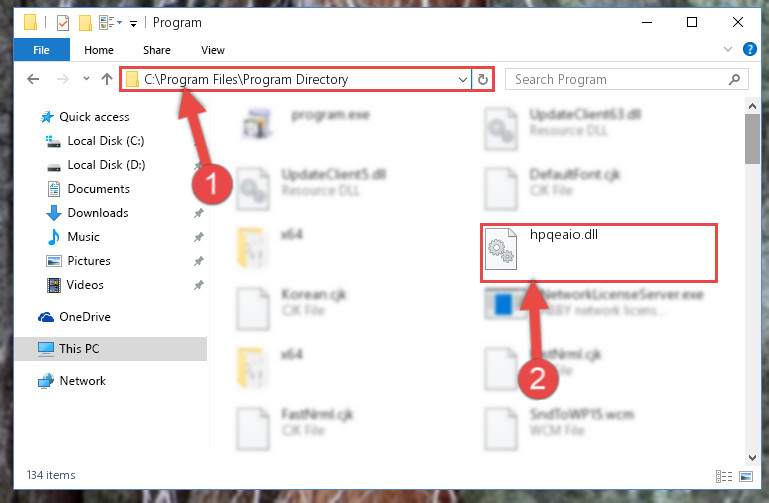Click the vertical scrollbar down arrow
This screenshot has height=503, width=769.
pos(752,458)
